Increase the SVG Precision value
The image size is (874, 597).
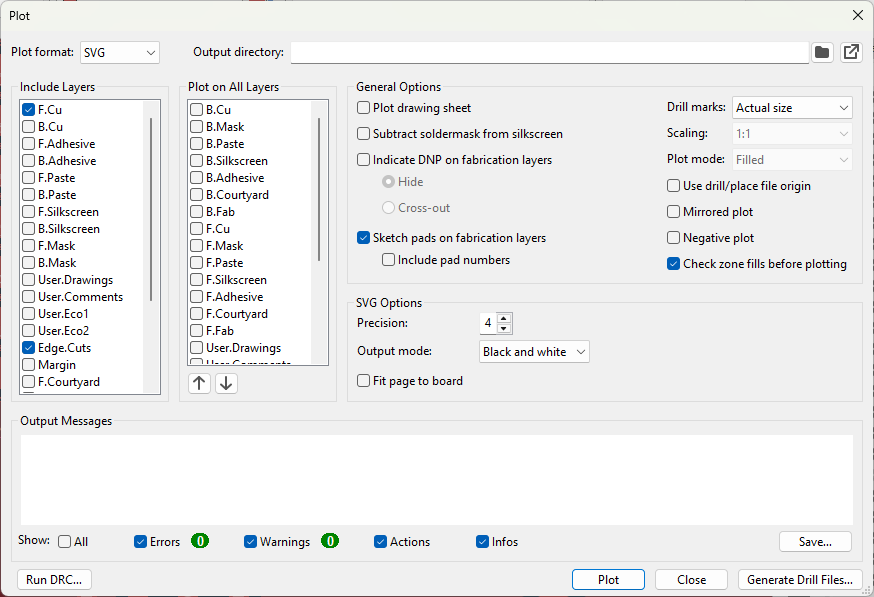(x=507, y=319)
